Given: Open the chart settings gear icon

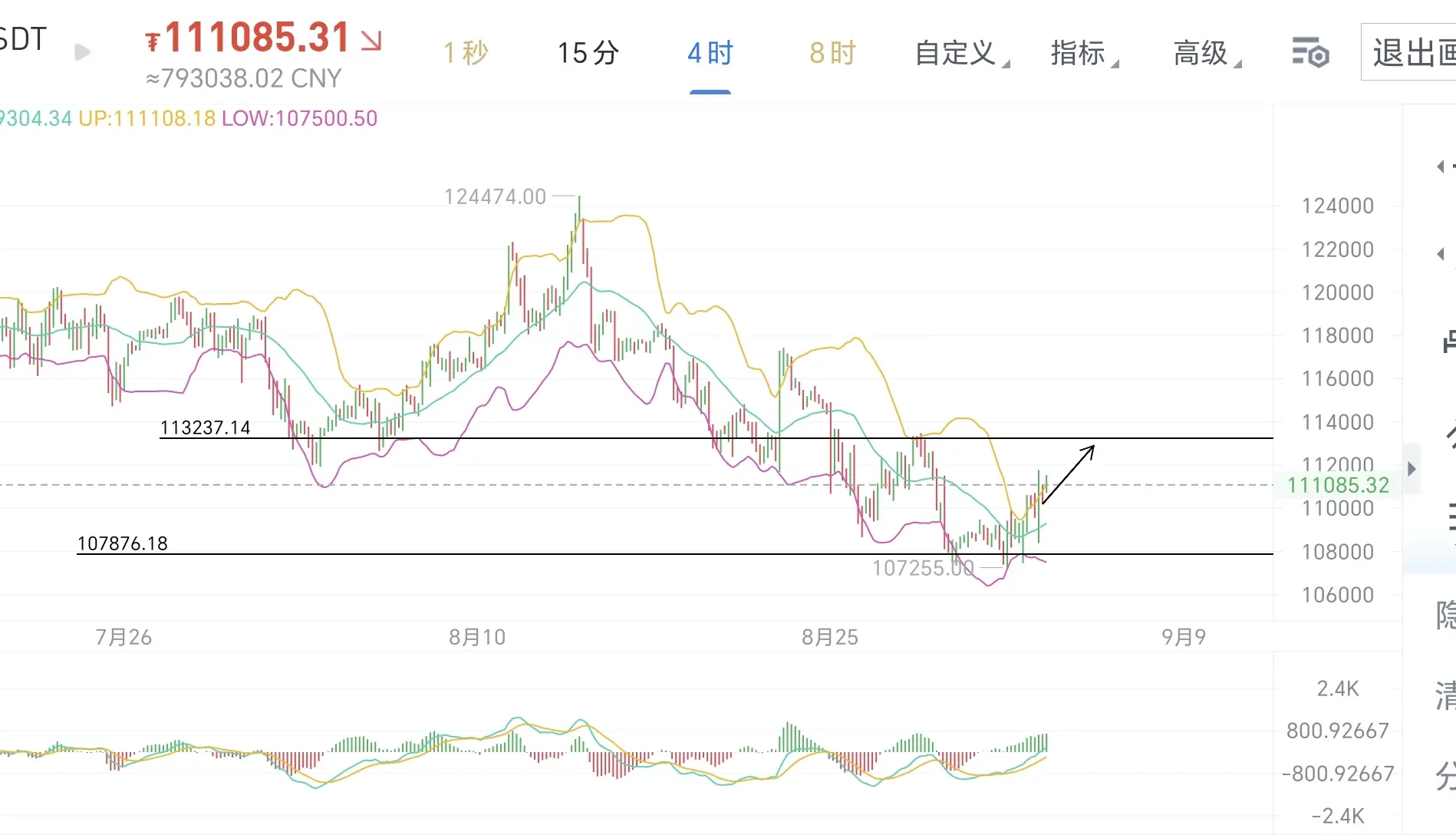Looking at the screenshot, I should (x=1310, y=53).
